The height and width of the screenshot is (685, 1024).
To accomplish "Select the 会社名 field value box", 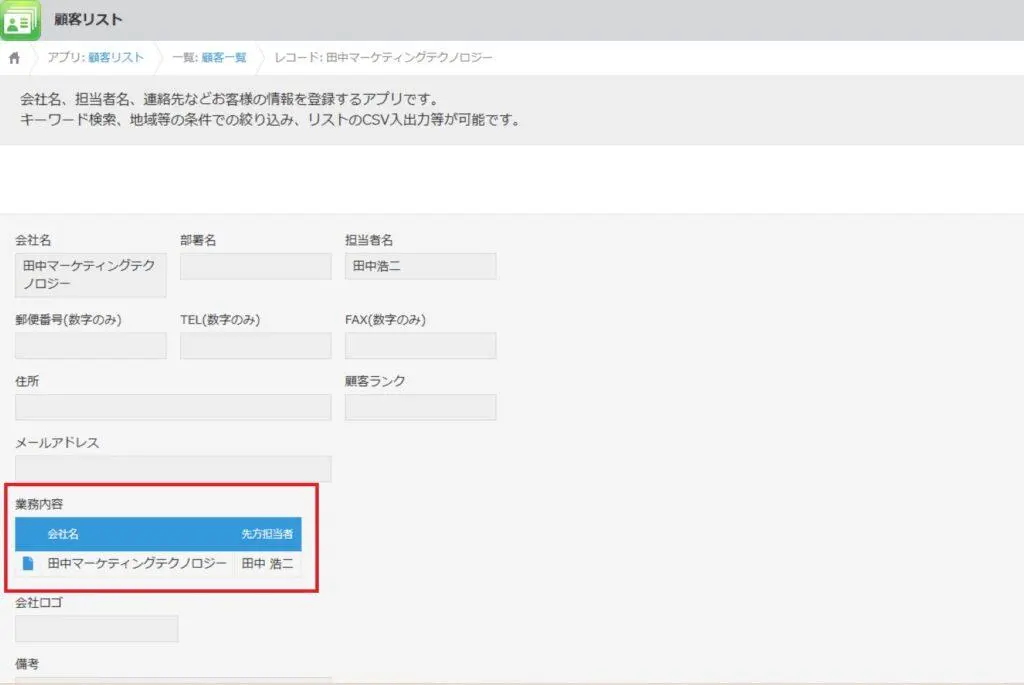I will pyautogui.click(x=91, y=275).
